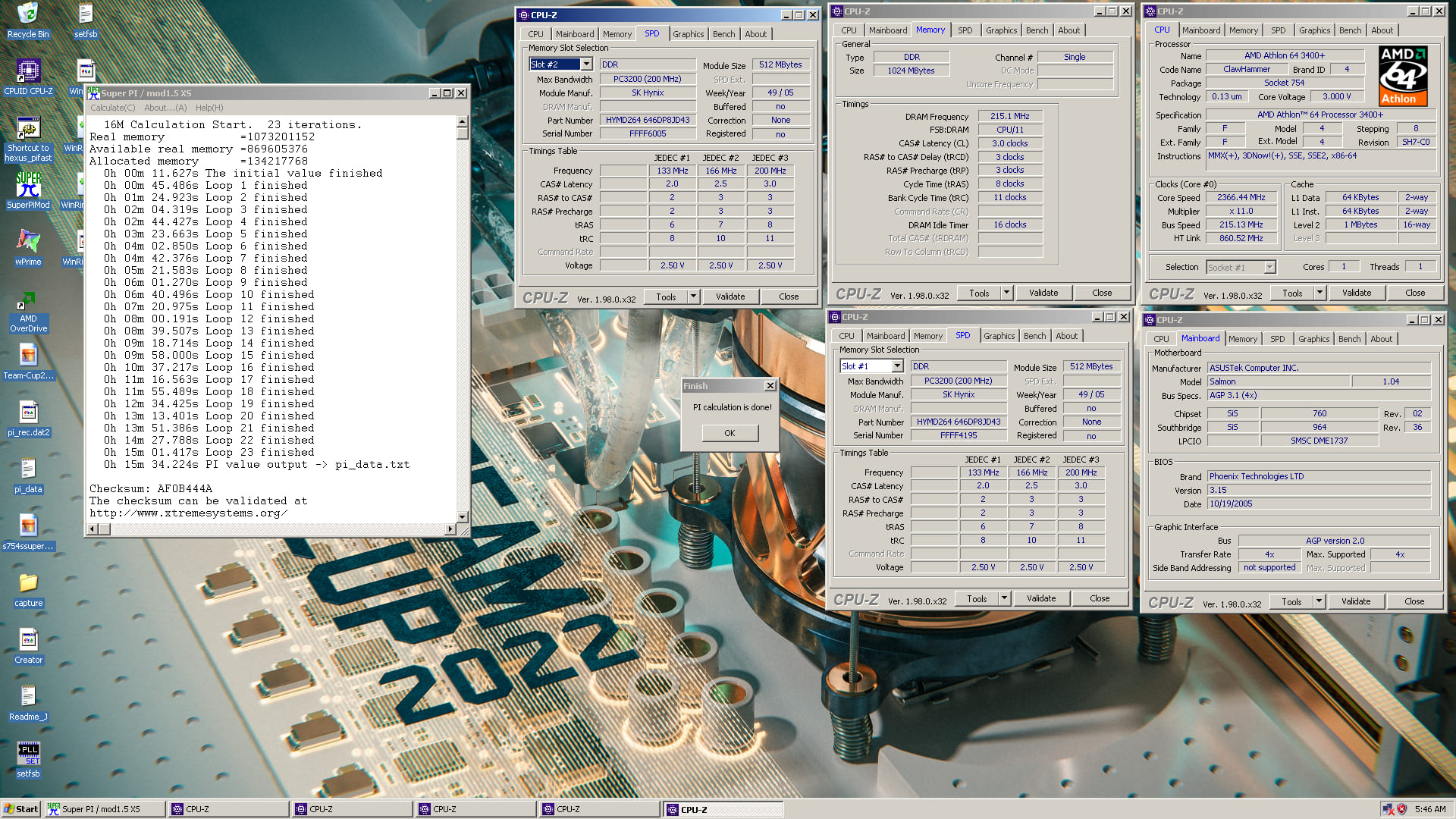Image resolution: width=1456 pixels, height=819 pixels.
Task: Click the system clock 5:46 AM
Action: tap(1429, 809)
